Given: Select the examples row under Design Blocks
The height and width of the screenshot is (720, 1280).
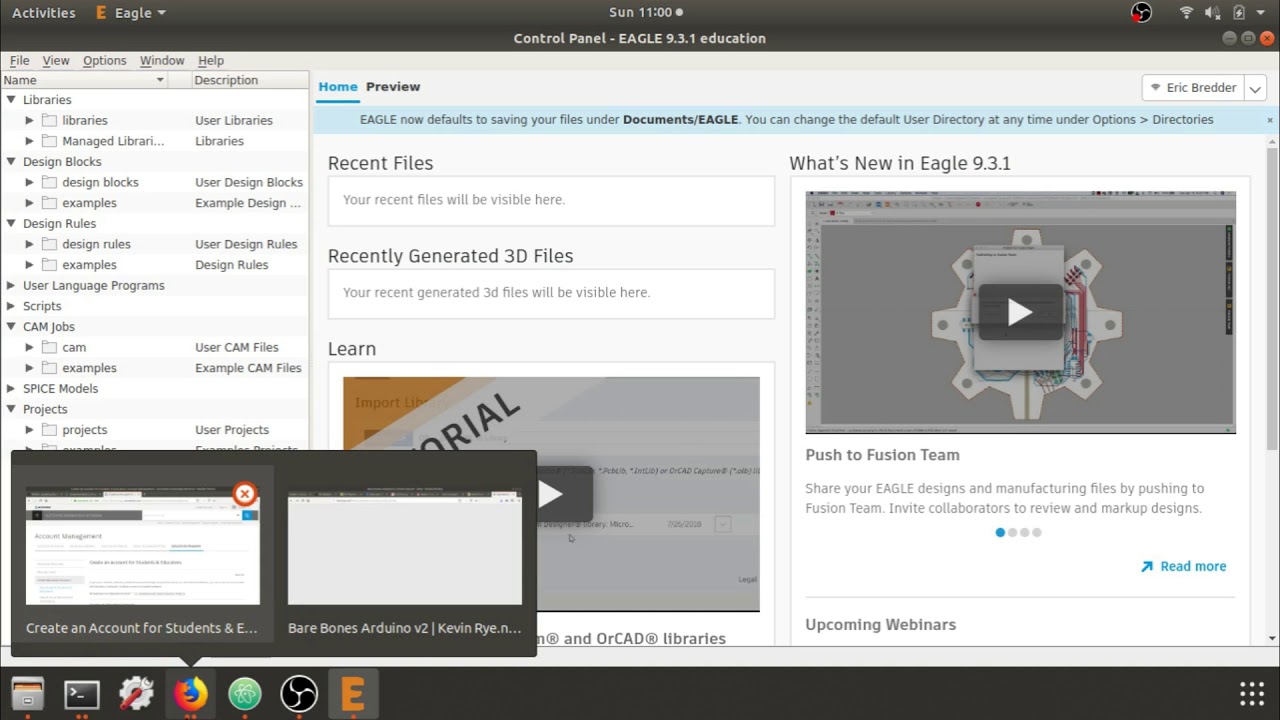Looking at the screenshot, I should (154, 203).
